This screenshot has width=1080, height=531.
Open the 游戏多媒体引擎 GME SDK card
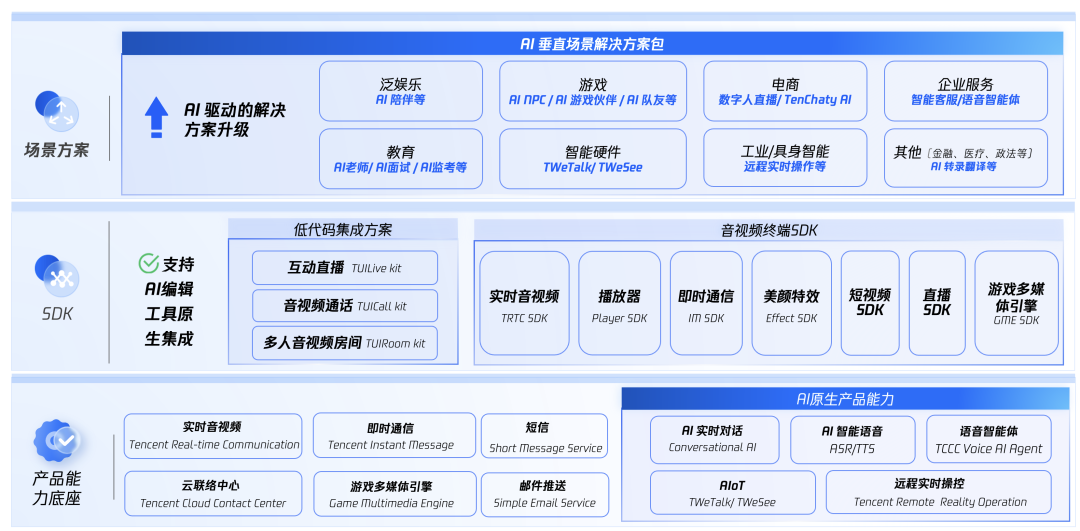(x=1017, y=303)
